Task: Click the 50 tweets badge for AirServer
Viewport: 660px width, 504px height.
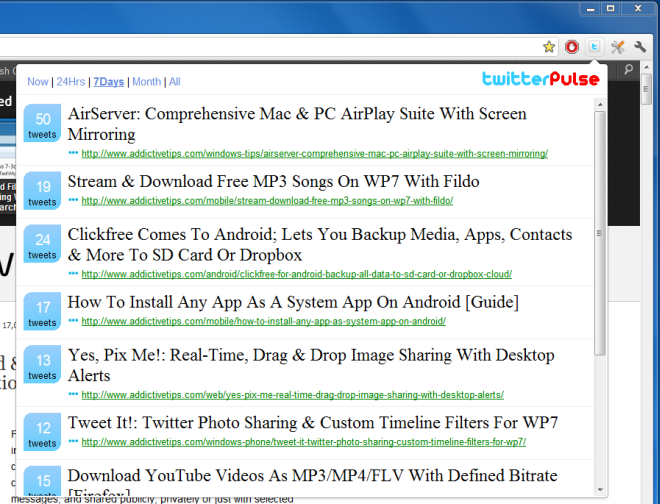Action: tap(42, 126)
